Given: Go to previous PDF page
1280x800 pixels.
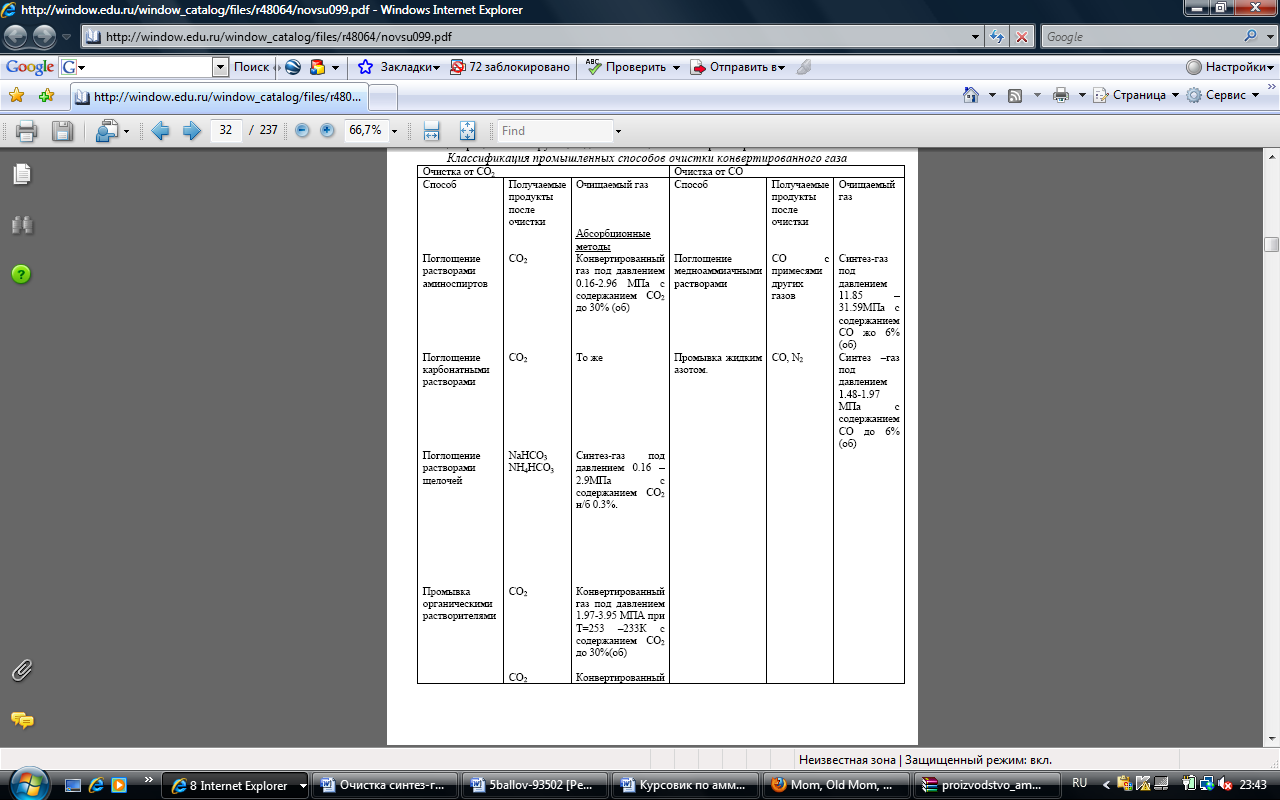Looking at the screenshot, I should click(x=160, y=131).
